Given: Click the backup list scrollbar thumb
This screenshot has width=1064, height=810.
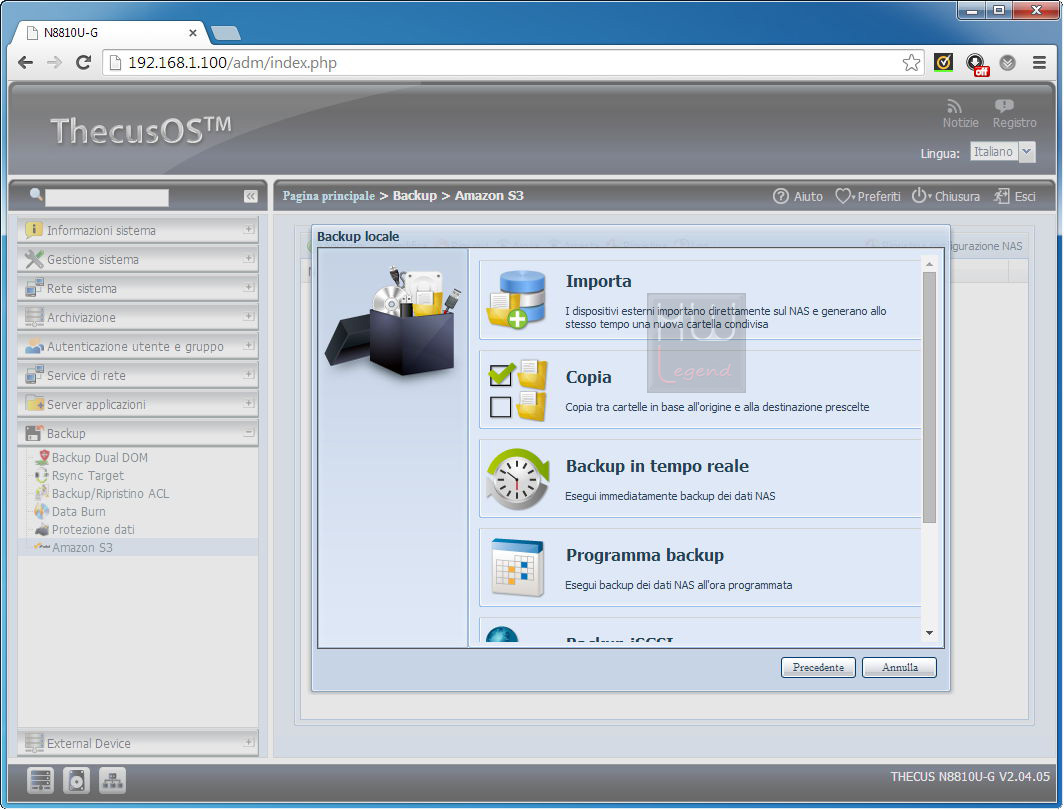Looking at the screenshot, I should (x=929, y=398).
